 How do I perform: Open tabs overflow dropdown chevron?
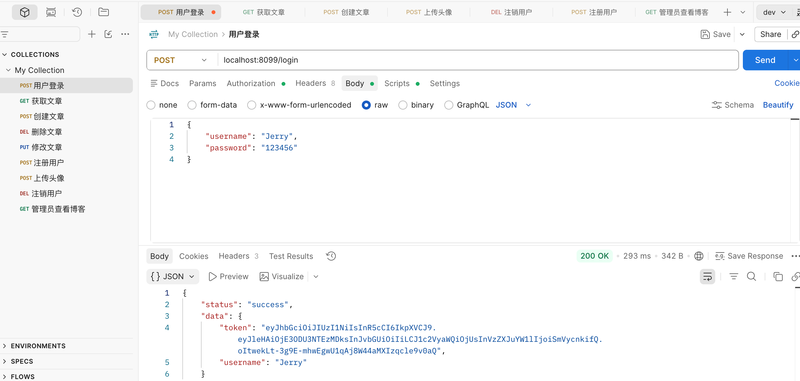(x=742, y=12)
